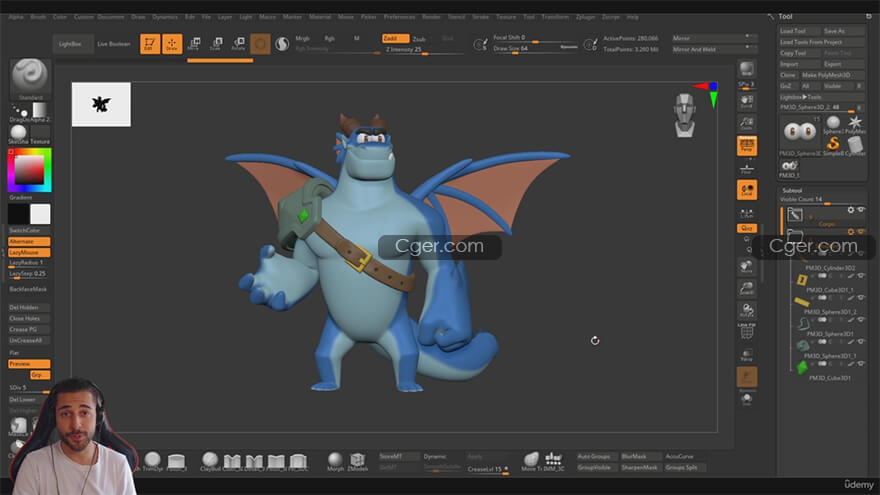The image size is (880, 495).
Task: Select the Morph brush in bottom shelf
Action: [x=335, y=461]
